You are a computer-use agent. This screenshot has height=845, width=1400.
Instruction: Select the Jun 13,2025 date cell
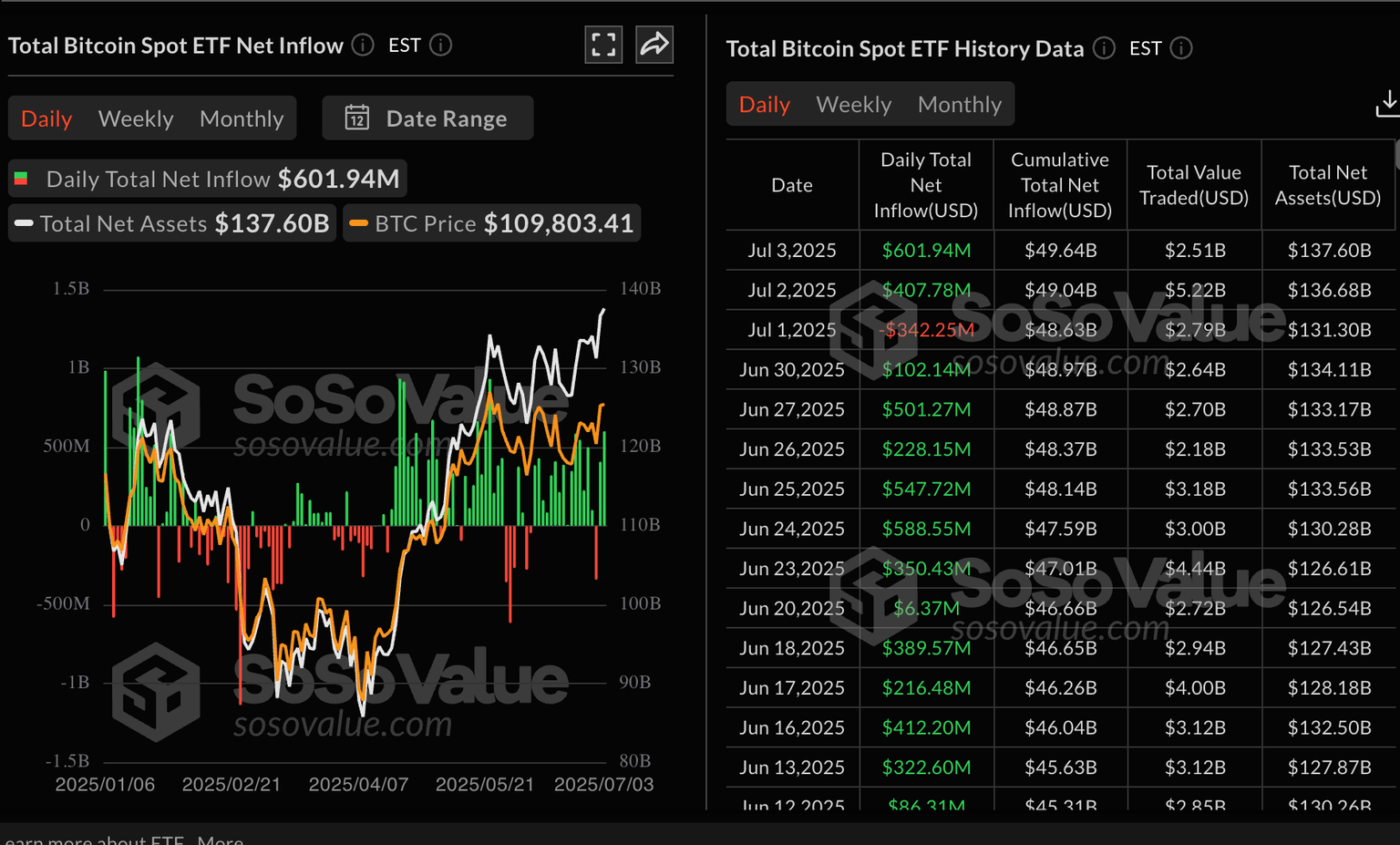pyautogui.click(x=792, y=768)
